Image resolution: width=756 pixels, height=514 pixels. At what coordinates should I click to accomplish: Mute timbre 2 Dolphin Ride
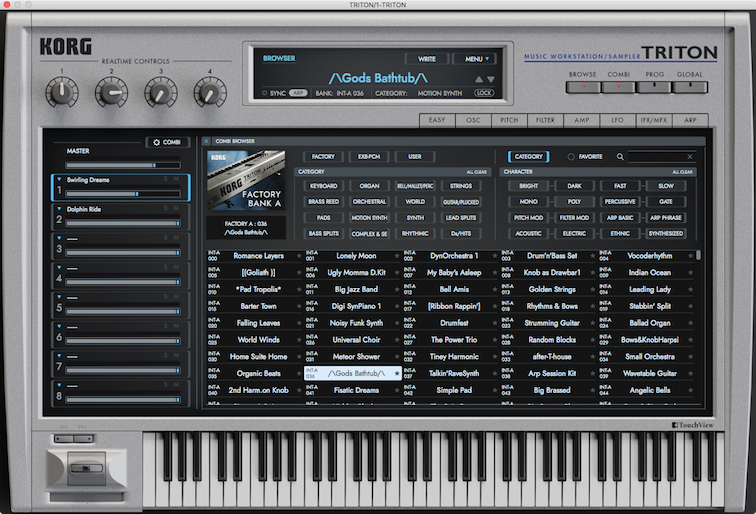[x=176, y=209]
